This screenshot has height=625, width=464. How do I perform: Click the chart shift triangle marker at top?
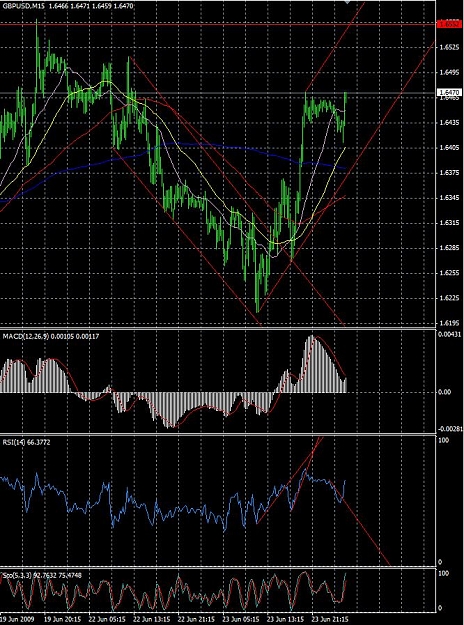[x=348, y=2]
